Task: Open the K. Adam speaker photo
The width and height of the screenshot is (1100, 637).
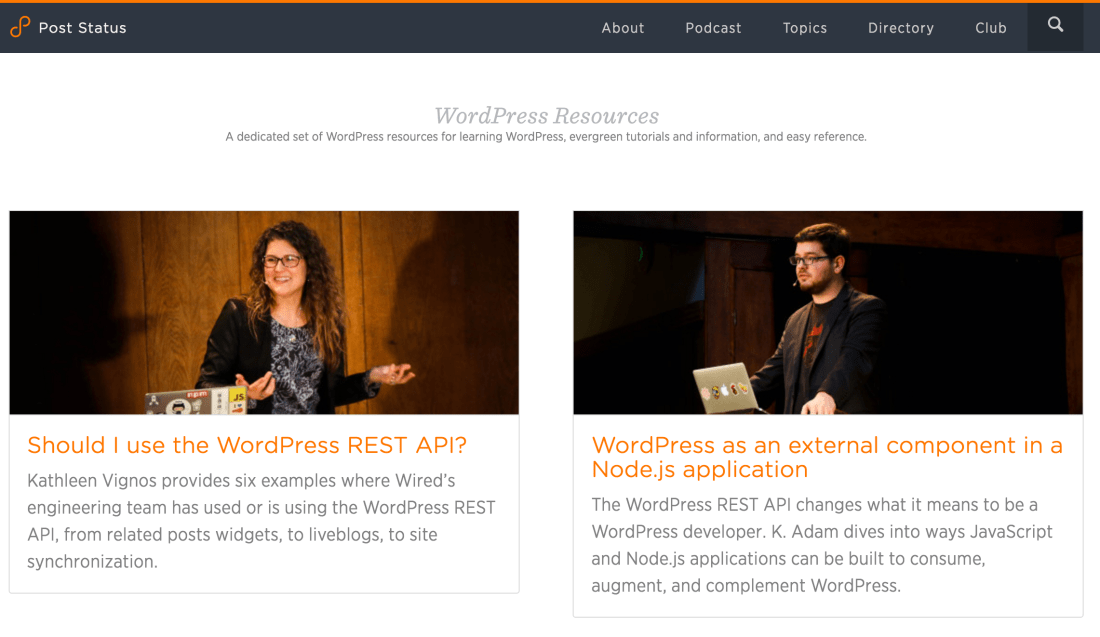Action: click(827, 312)
